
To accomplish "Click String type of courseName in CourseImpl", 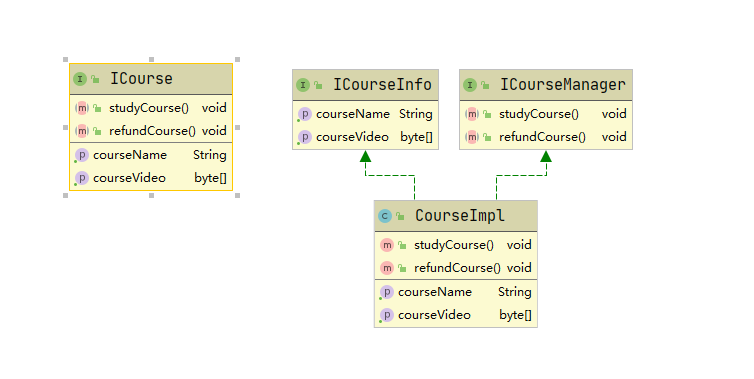I will click(515, 292).
